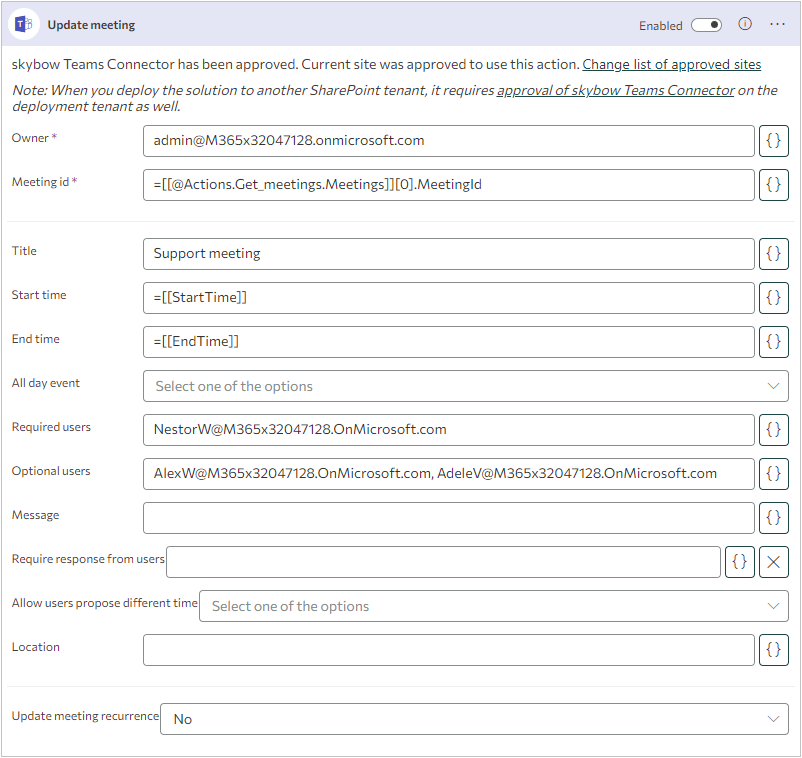Click the Optional users input field
This screenshot has width=802, height=758.
tap(449, 474)
